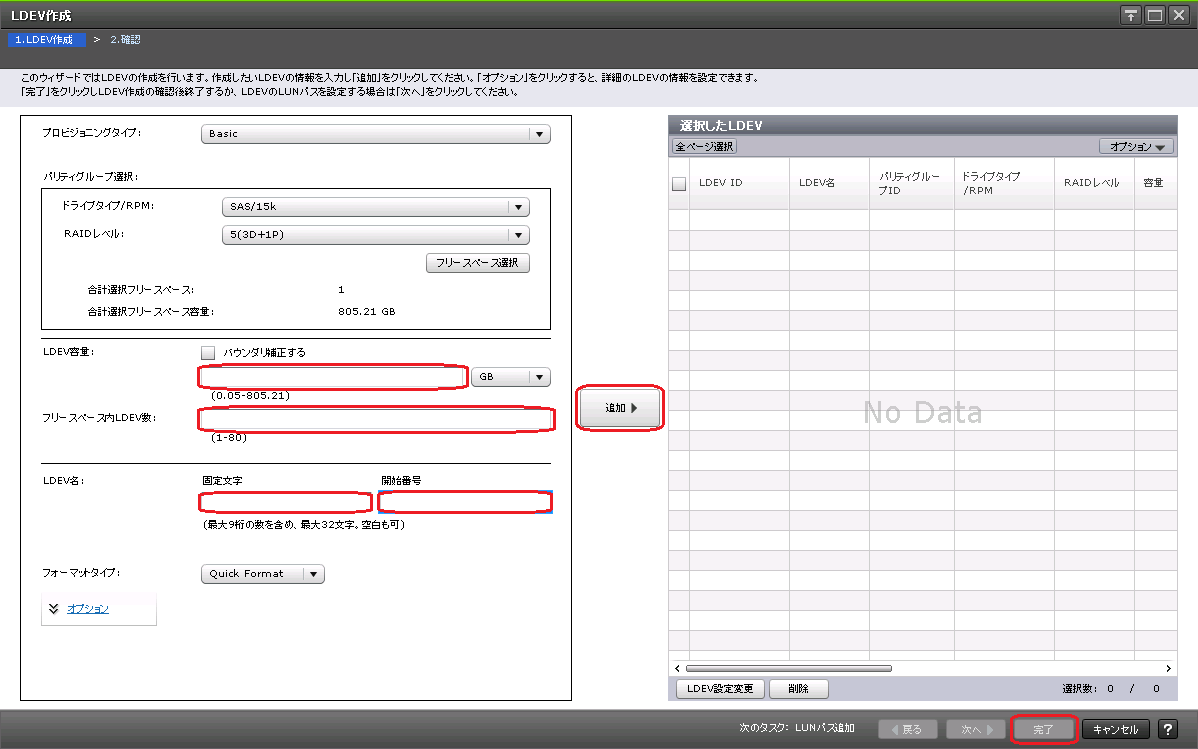Open the table オプション menu

click(1136, 147)
